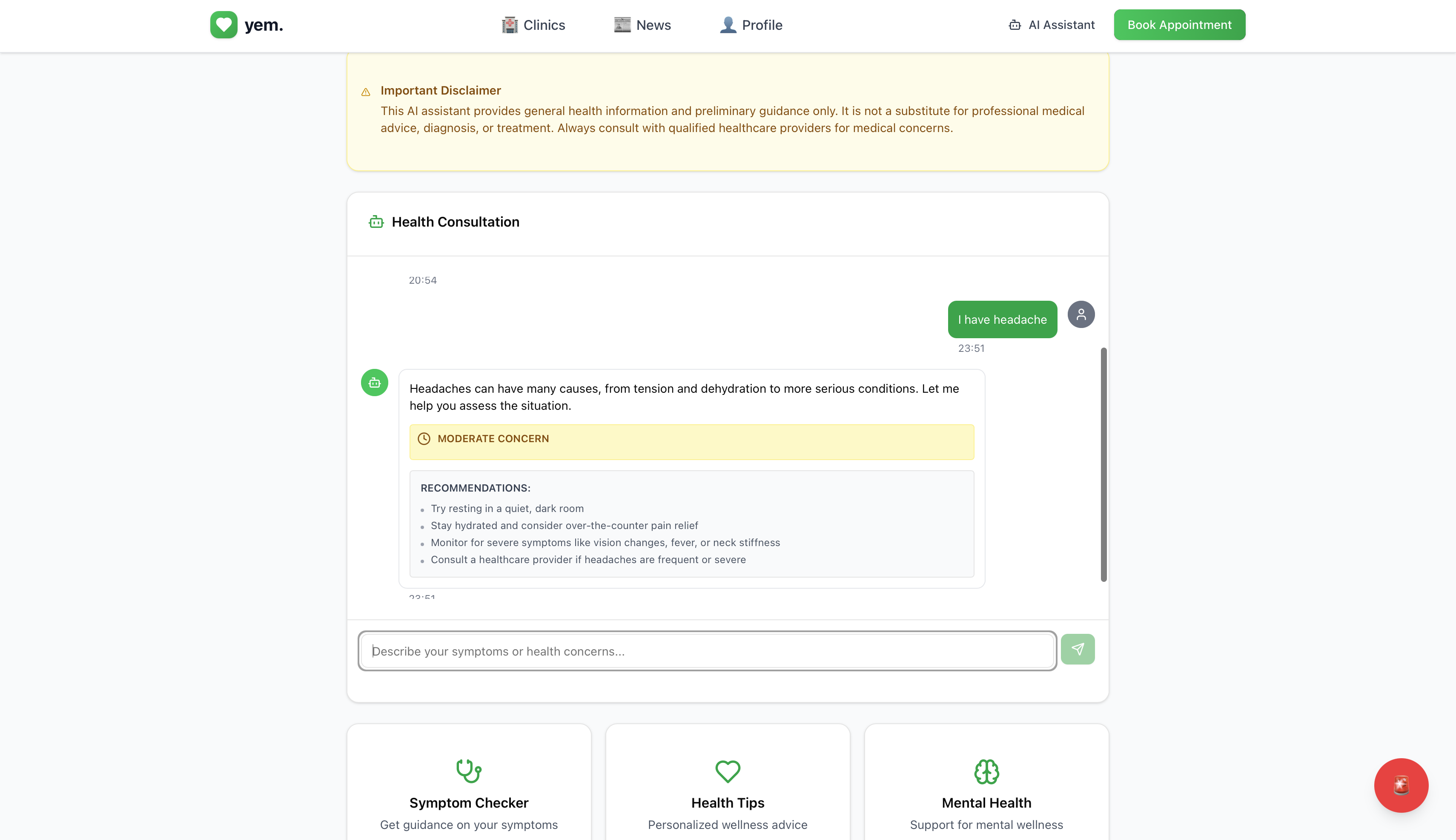Image resolution: width=1456 pixels, height=840 pixels.
Task: Click the red emergency siren button
Action: [x=1401, y=785]
